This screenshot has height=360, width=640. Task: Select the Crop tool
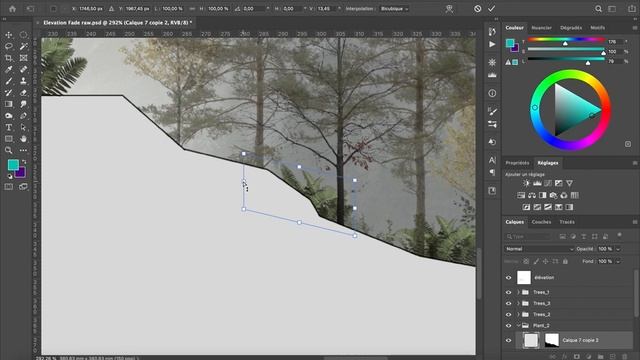[x=9, y=58]
